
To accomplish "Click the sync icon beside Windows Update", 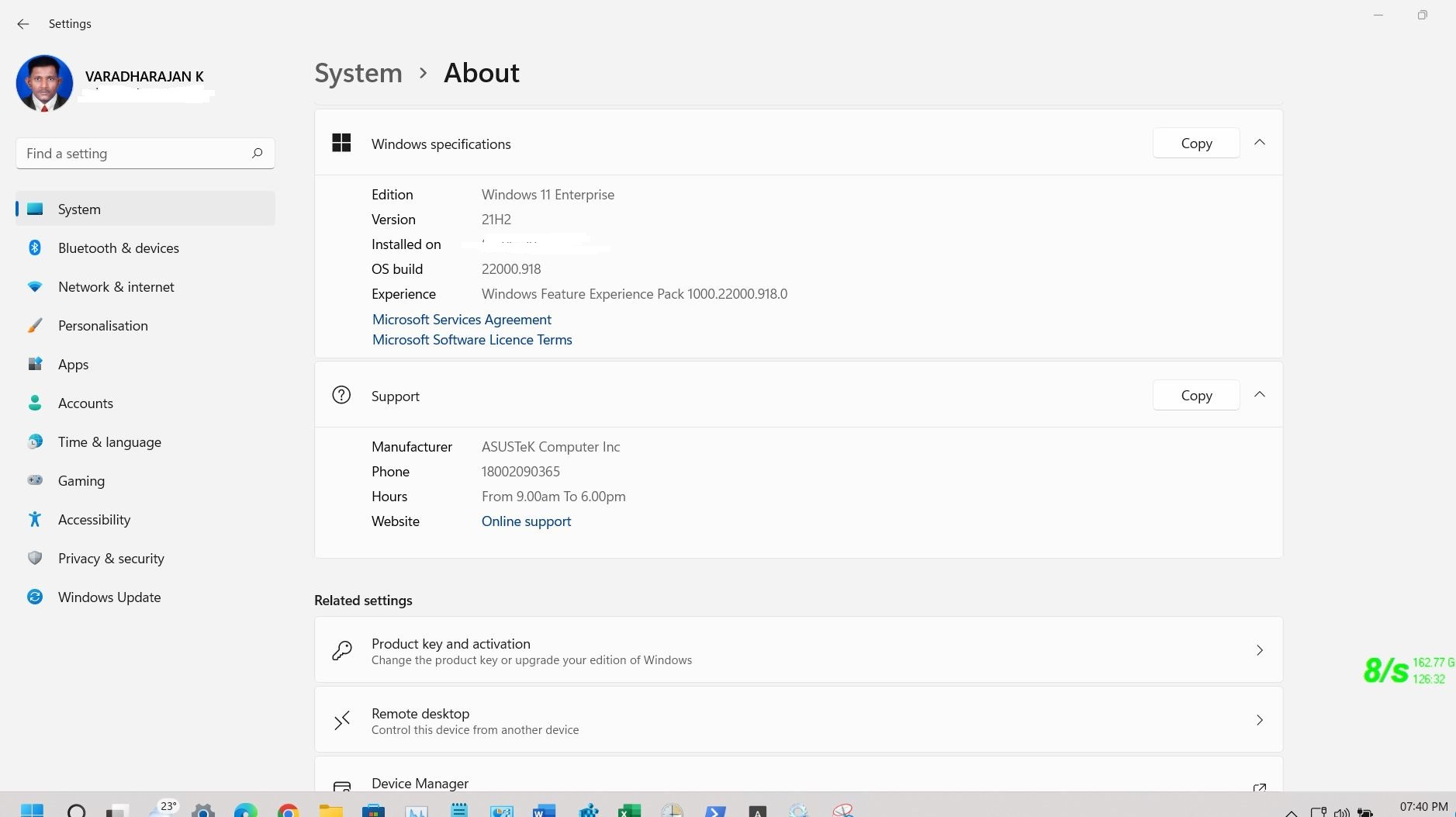I will click(35, 597).
